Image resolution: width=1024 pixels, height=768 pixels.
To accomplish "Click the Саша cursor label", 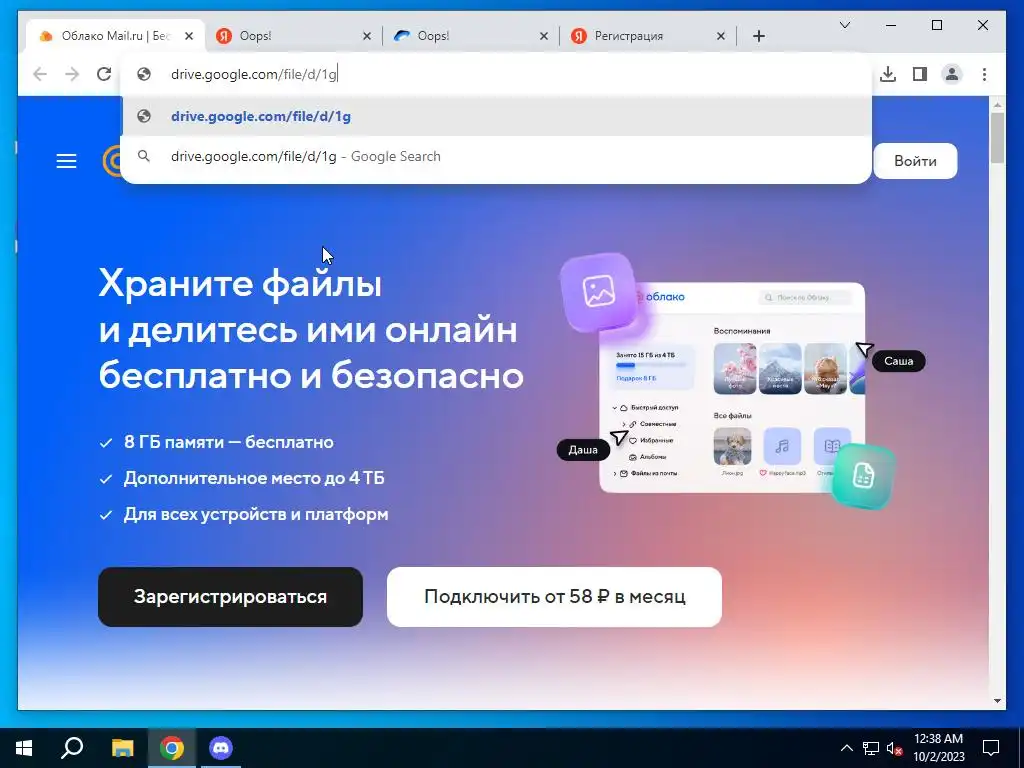I will 899,361.
